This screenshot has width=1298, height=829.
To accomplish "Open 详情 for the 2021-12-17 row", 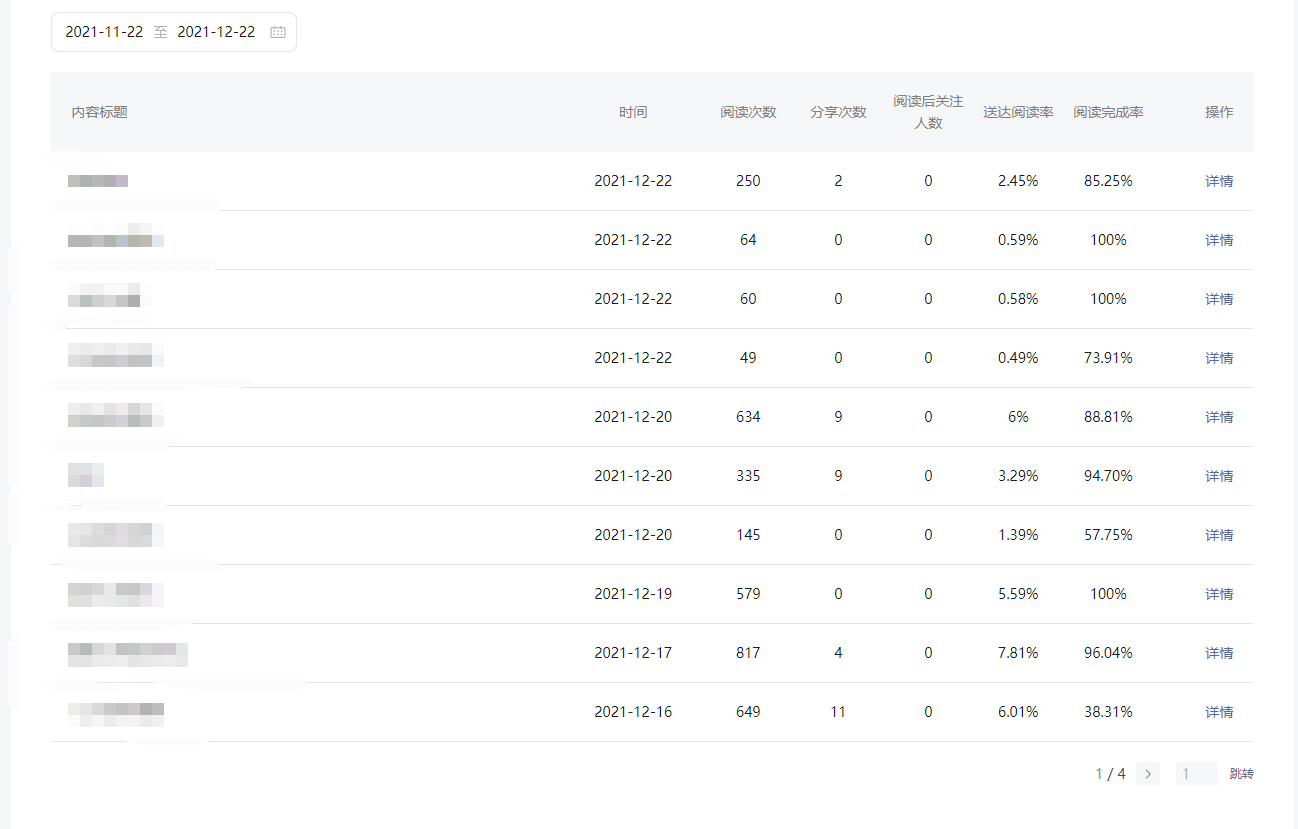I will 1219,653.
